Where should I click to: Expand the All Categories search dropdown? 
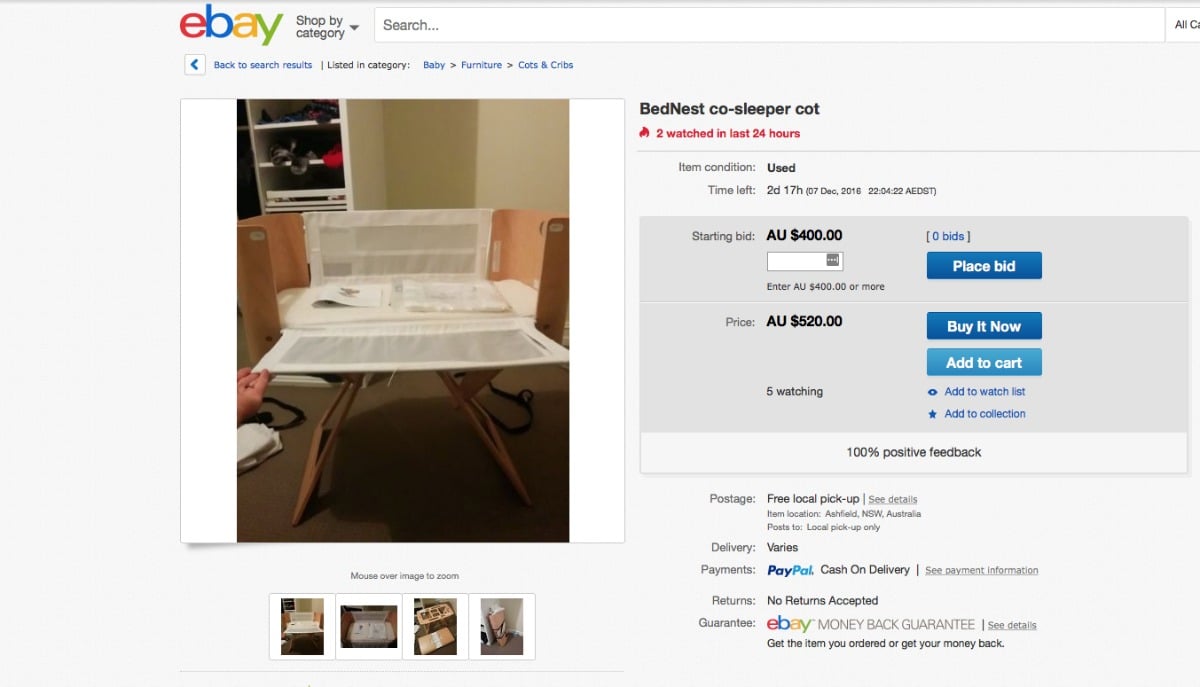click(x=1182, y=25)
